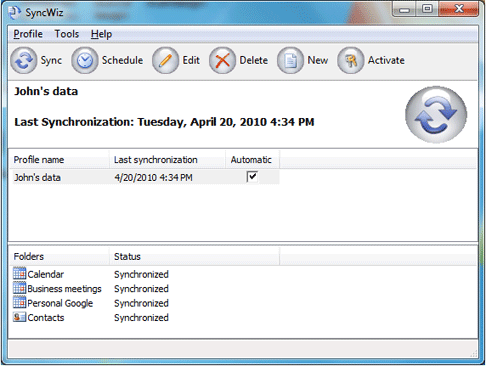The height and width of the screenshot is (366, 486).
Task: Click the Delete label in the toolbar
Action: coord(254,60)
